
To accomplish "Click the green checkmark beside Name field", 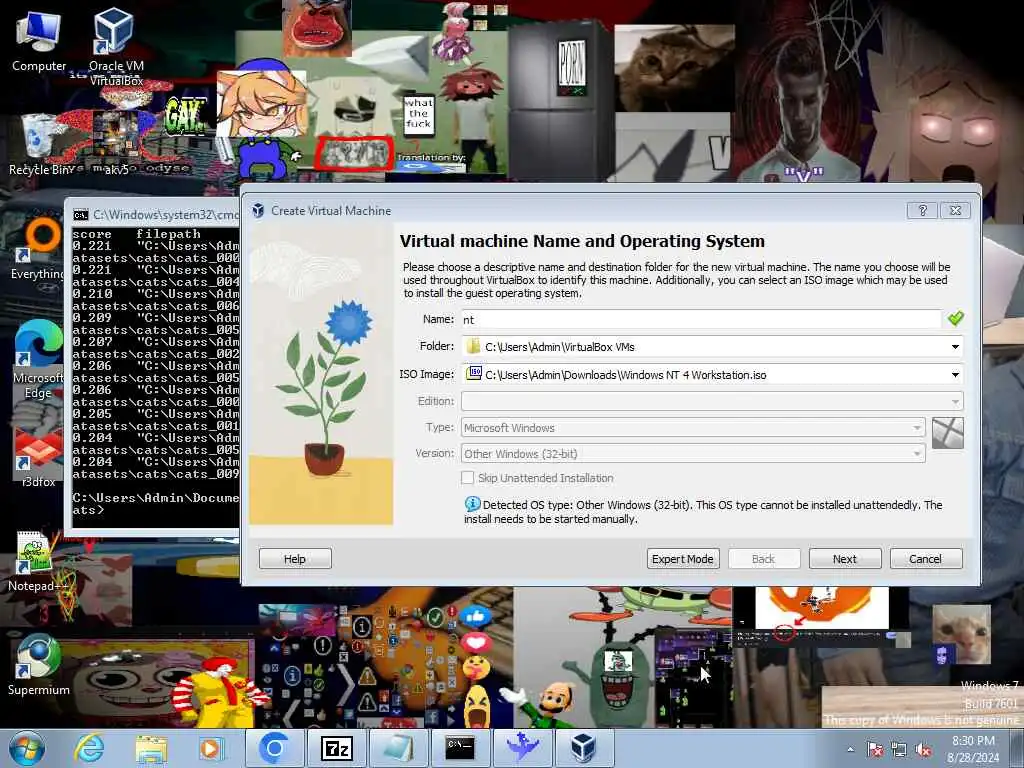I will click(955, 319).
